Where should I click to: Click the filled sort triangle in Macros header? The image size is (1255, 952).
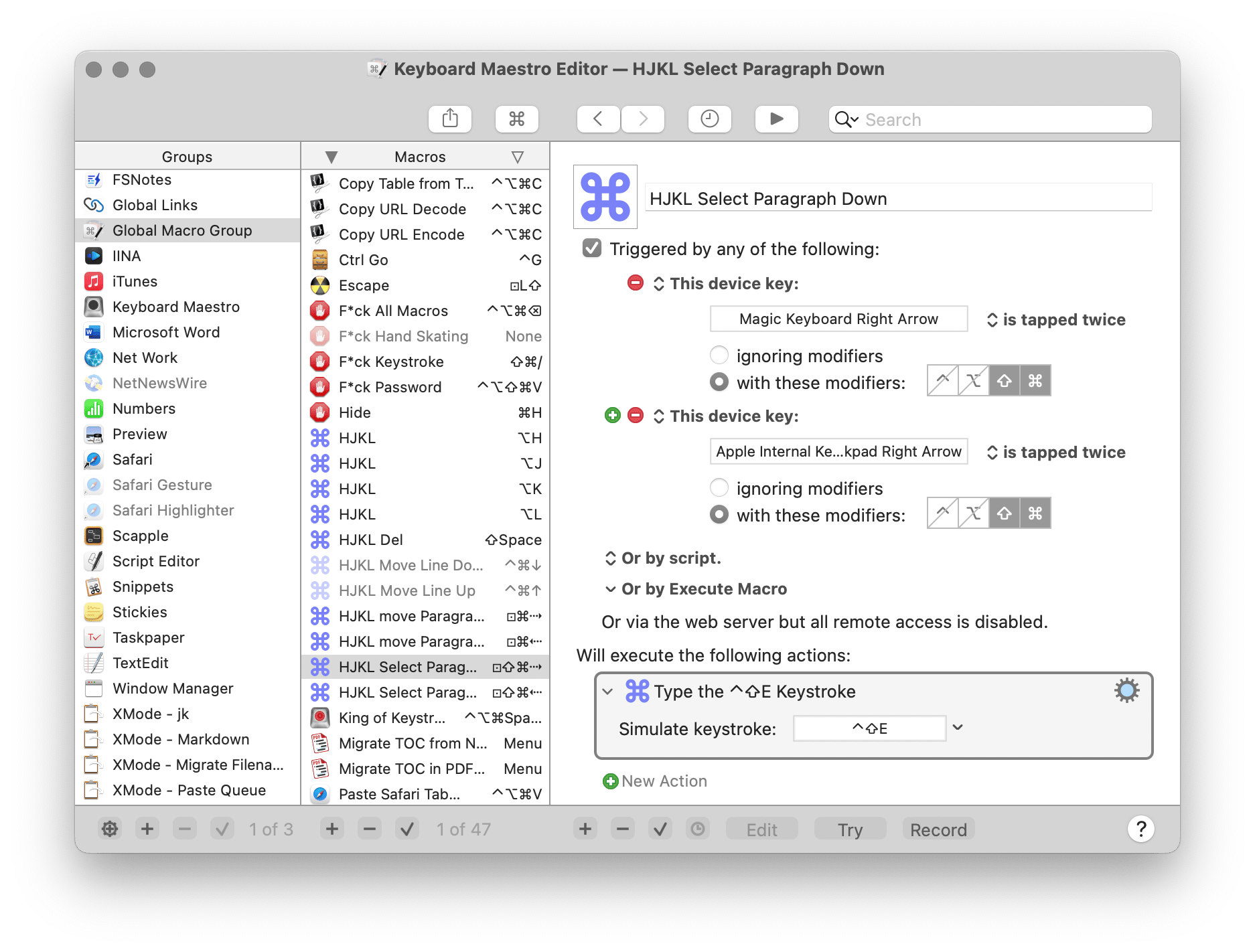[331, 157]
